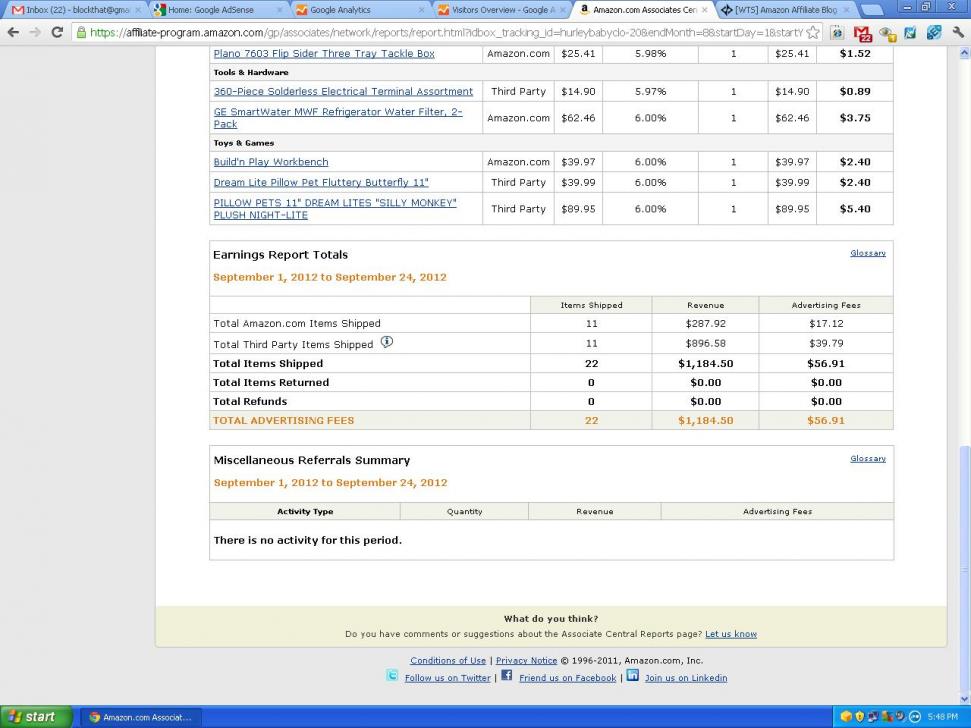
Task: Open the Dream Lite Pillow Pet Butterfly link
Action: coord(321,183)
